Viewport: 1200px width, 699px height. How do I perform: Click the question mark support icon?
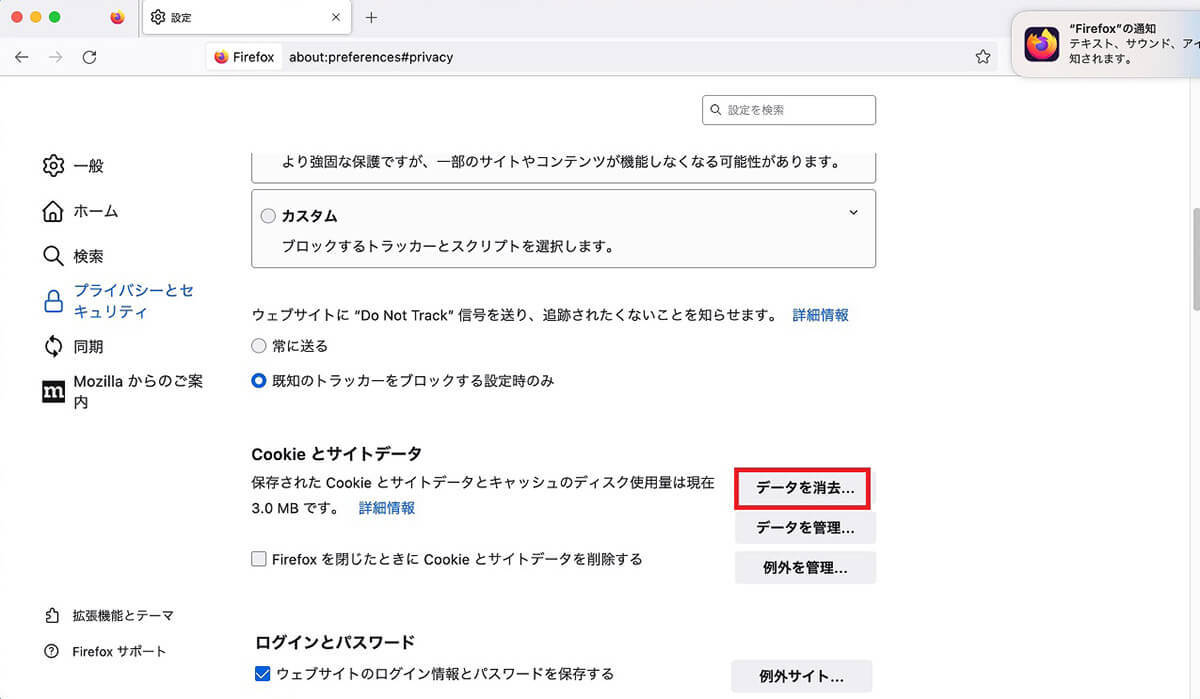52,651
